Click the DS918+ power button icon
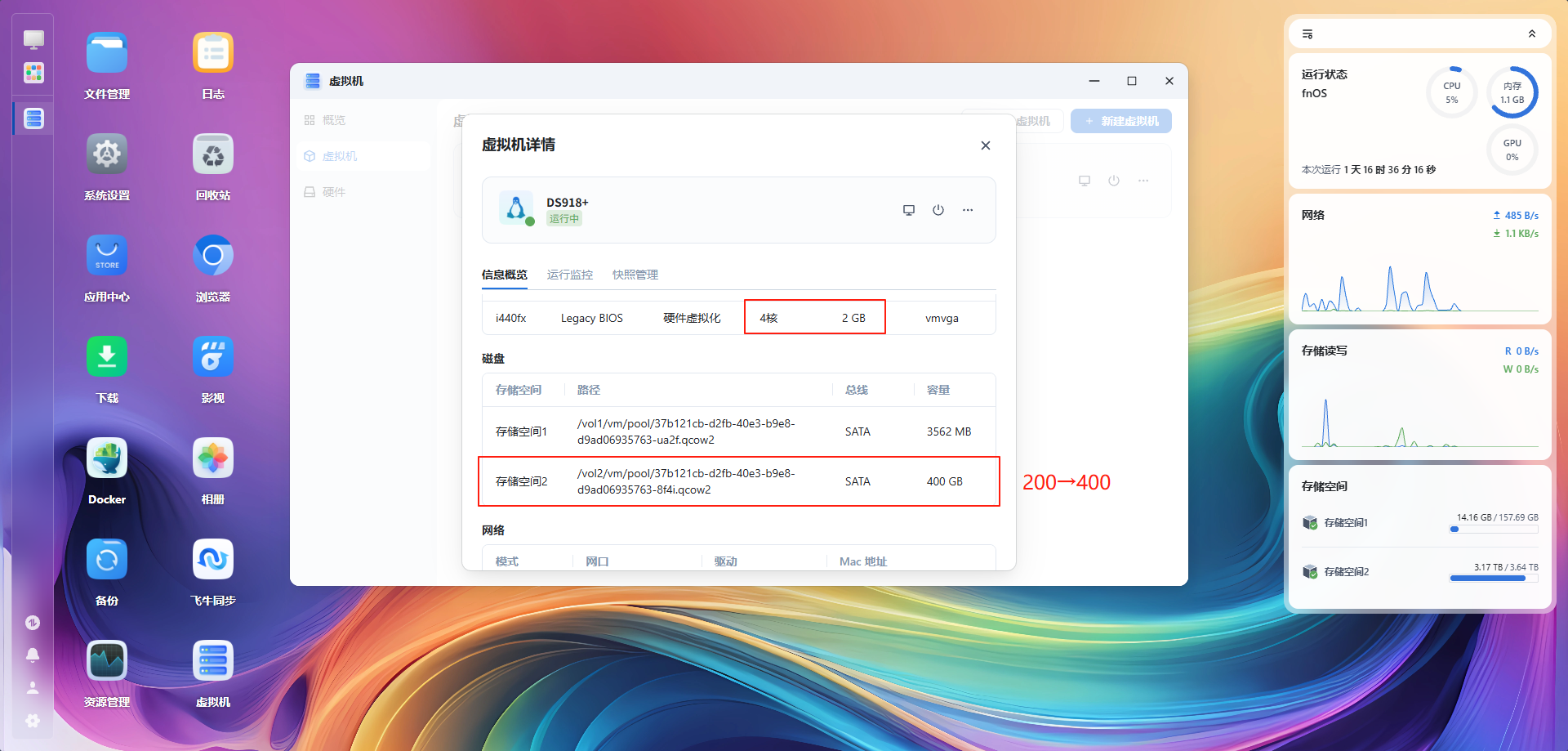The width and height of the screenshot is (1568, 751). click(x=938, y=210)
